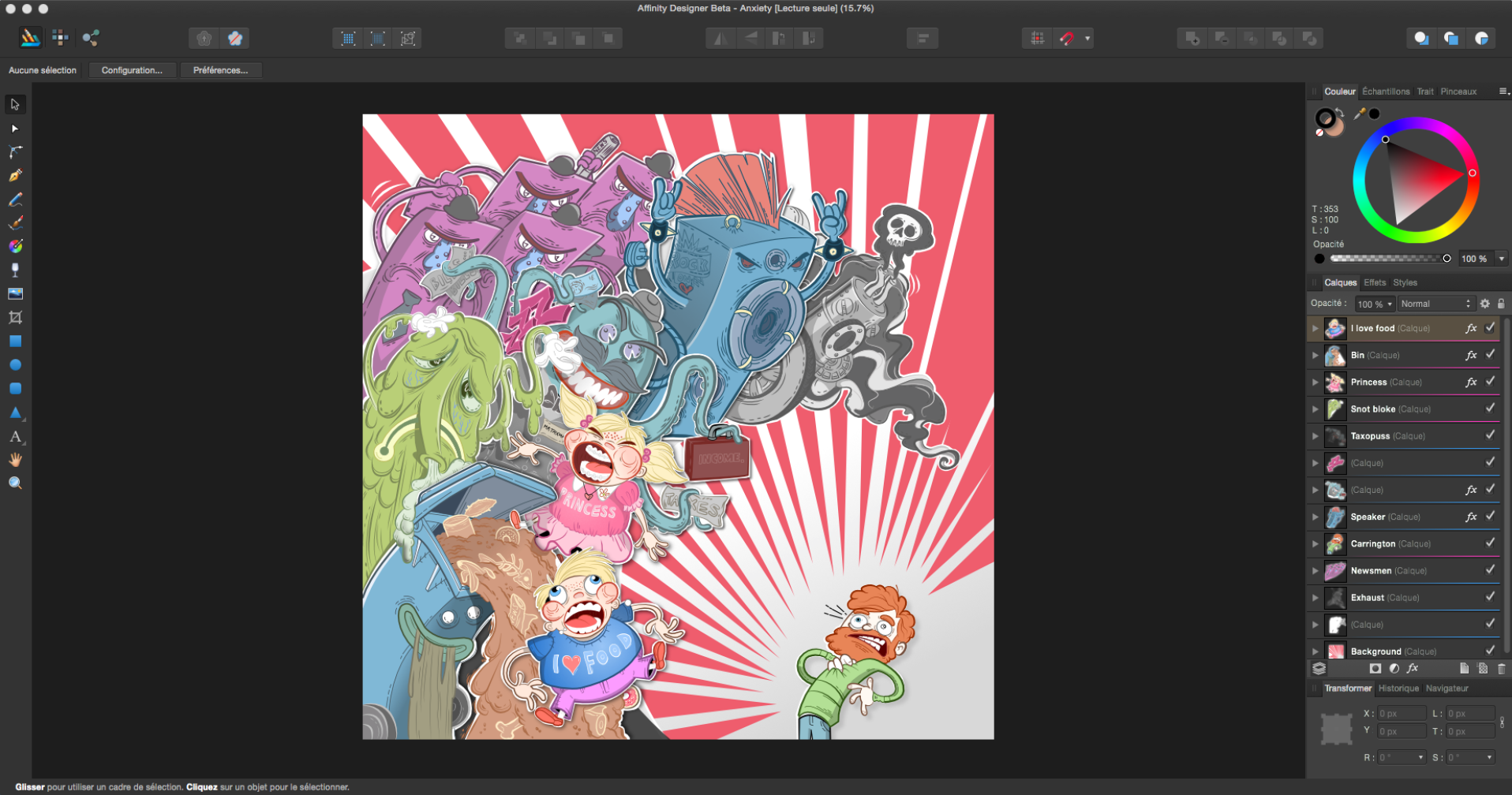The width and height of the screenshot is (1512, 795).
Task: Hide the Newsmen layer
Action: click(x=1490, y=569)
